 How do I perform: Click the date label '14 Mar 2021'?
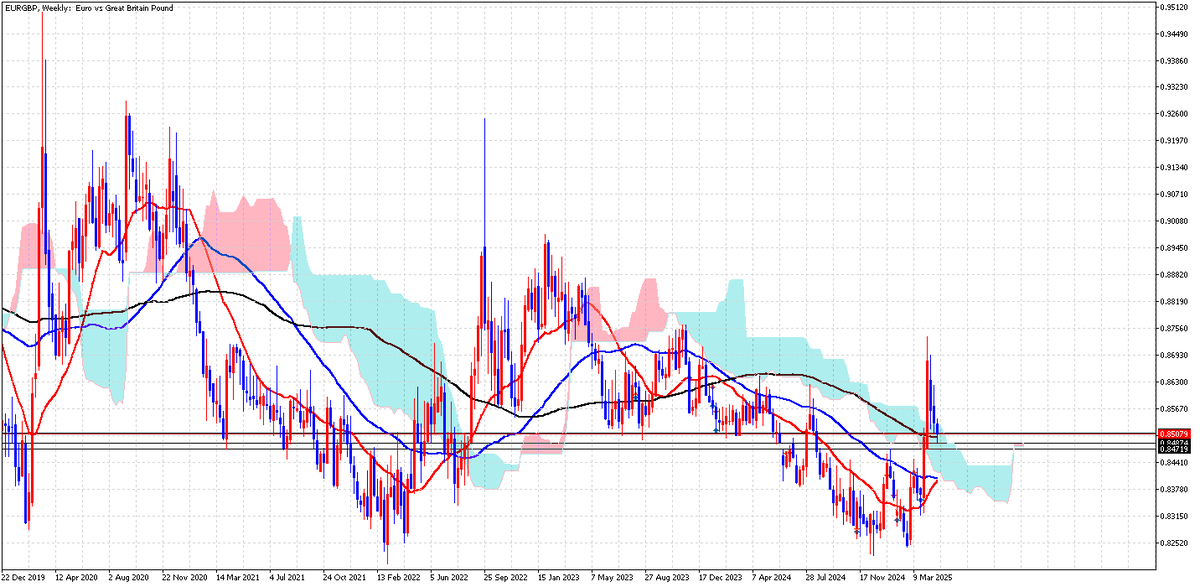click(238, 578)
